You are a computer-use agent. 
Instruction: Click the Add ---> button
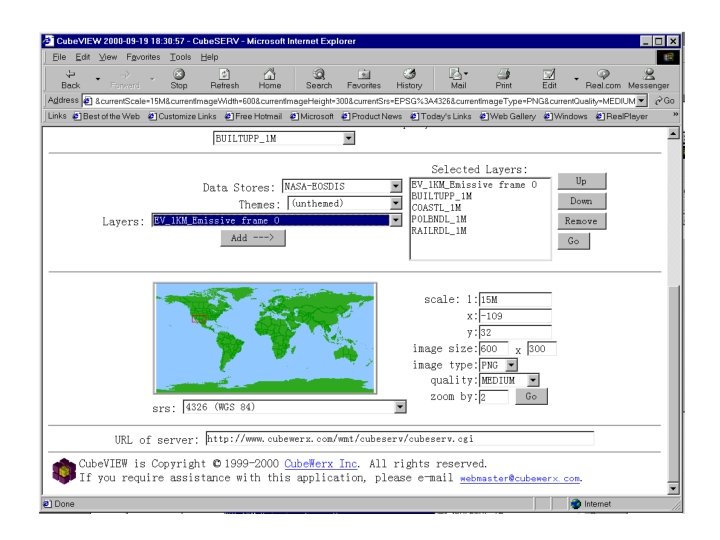pos(253,238)
